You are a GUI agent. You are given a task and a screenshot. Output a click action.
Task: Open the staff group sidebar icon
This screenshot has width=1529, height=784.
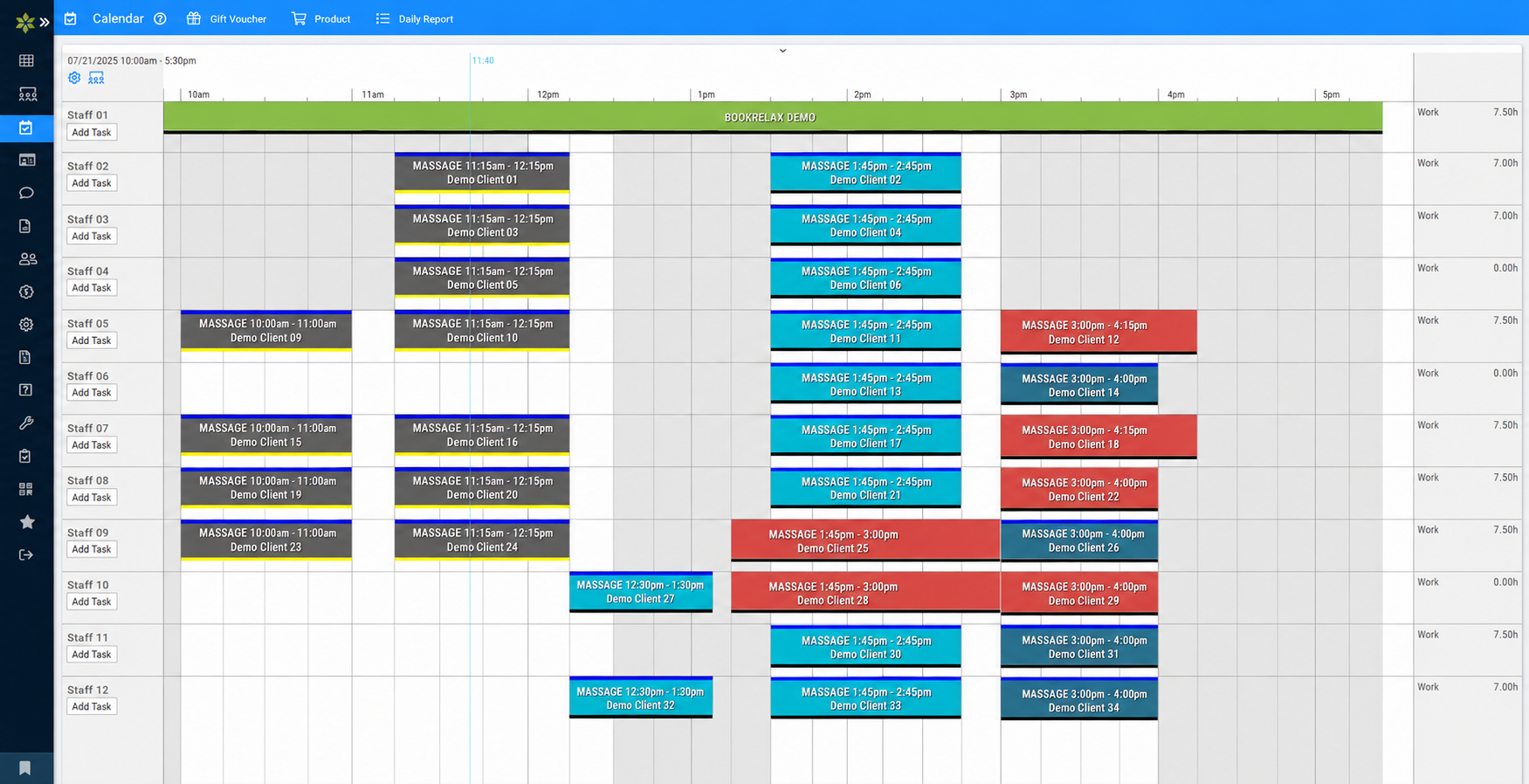[x=27, y=94]
